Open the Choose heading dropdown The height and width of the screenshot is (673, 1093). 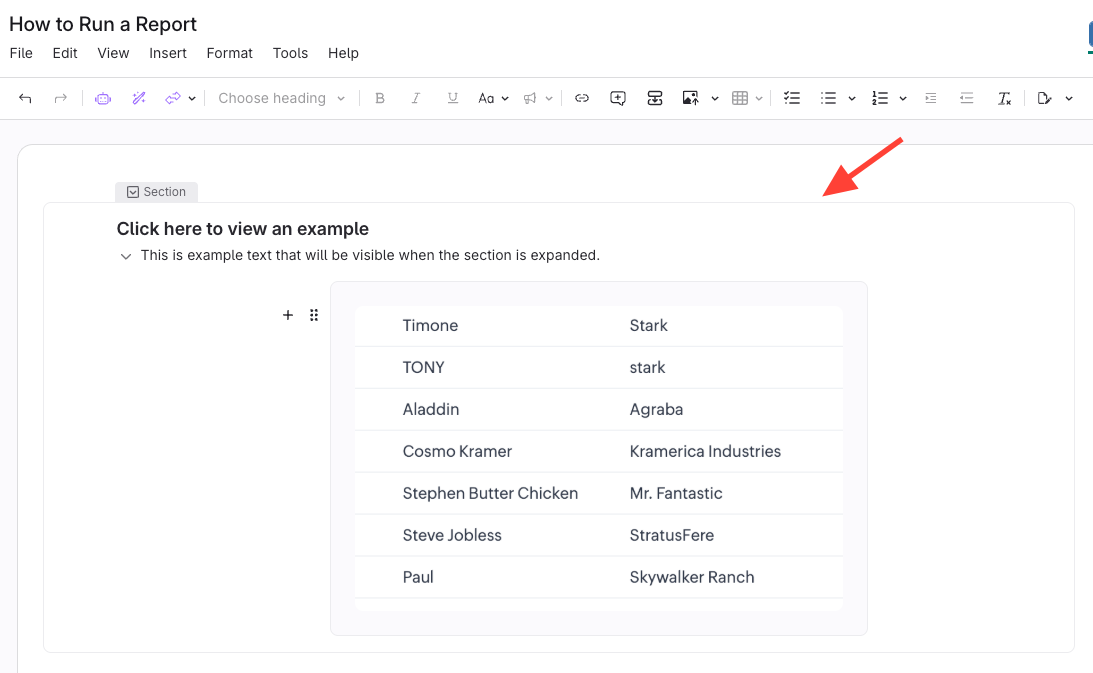click(281, 98)
